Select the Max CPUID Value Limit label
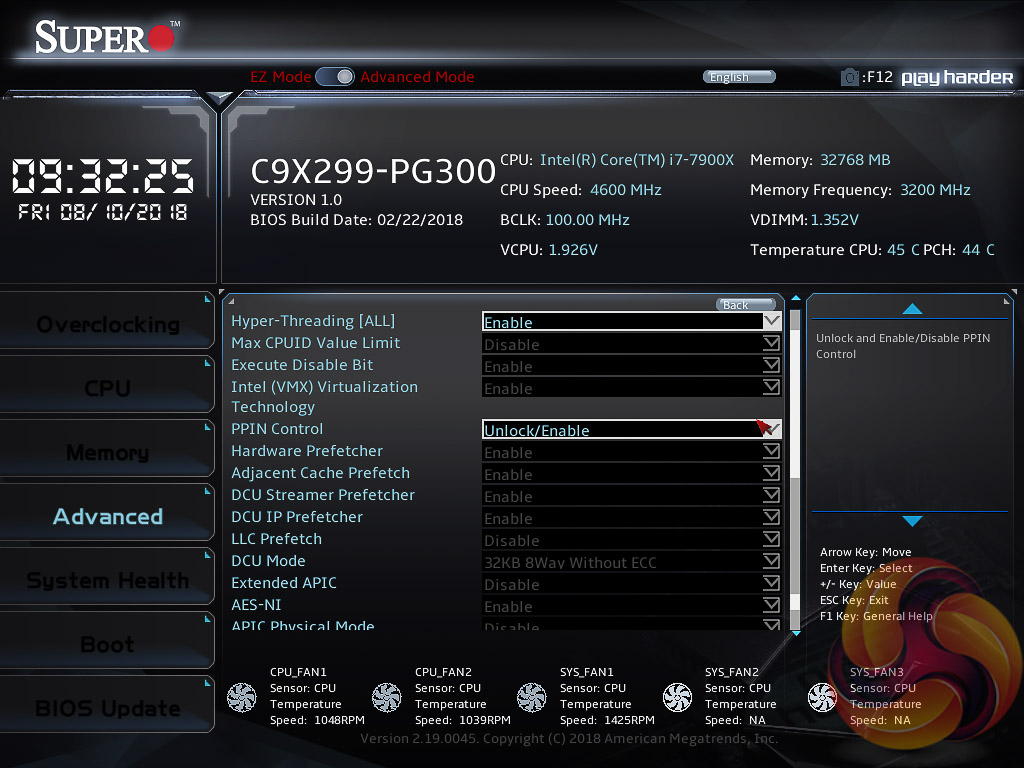Viewport: 1024px width, 768px height. [315, 343]
